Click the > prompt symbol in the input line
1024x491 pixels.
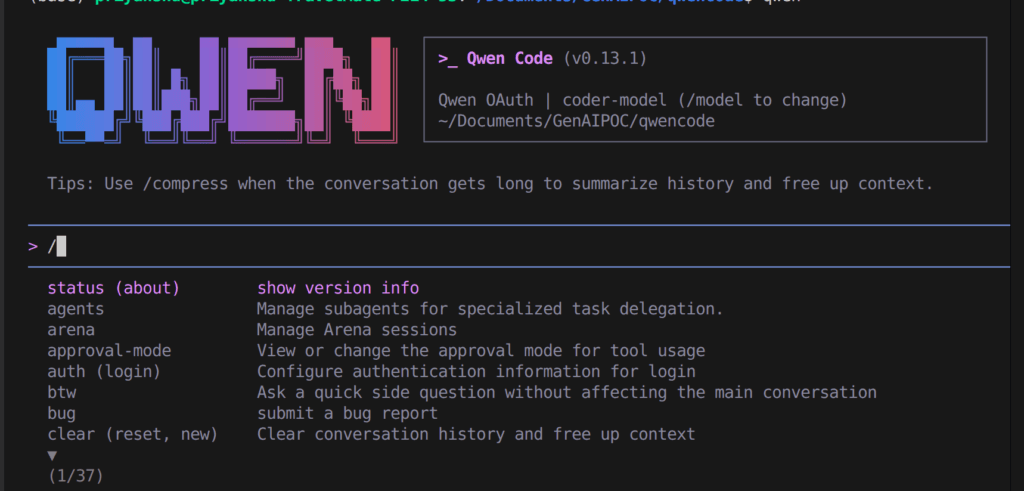(x=33, y=246)
